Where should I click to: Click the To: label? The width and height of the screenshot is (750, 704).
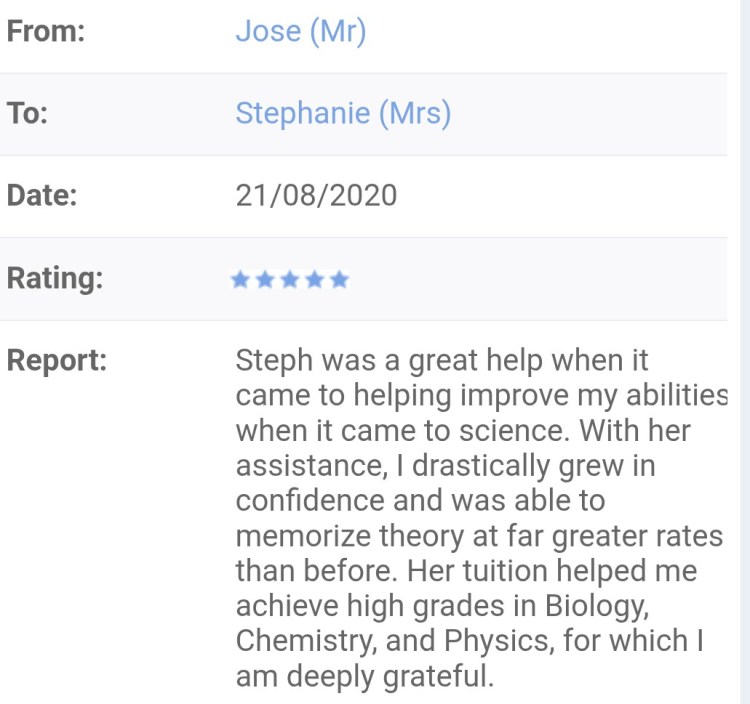tap(28, 113)
